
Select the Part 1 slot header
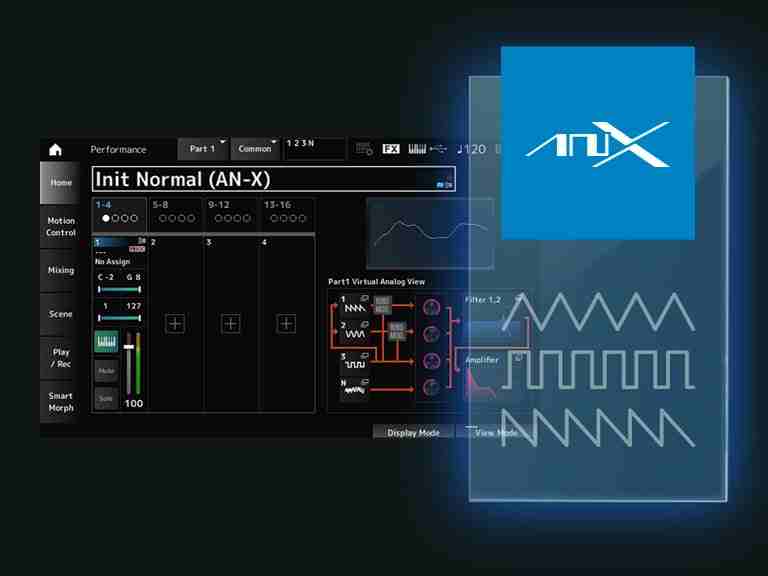pyautogui.click(x=120, y=245)
